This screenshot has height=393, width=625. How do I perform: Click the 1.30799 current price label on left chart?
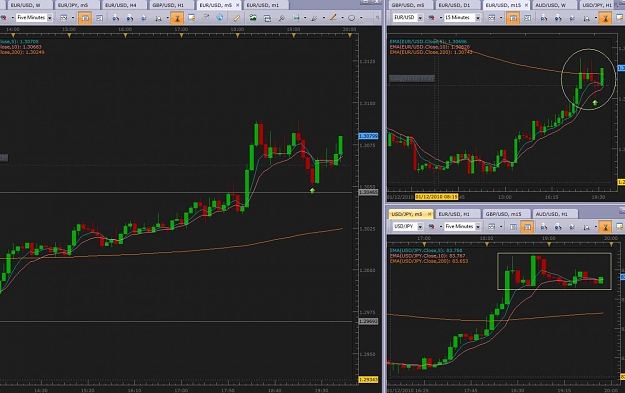coord(368,136)
